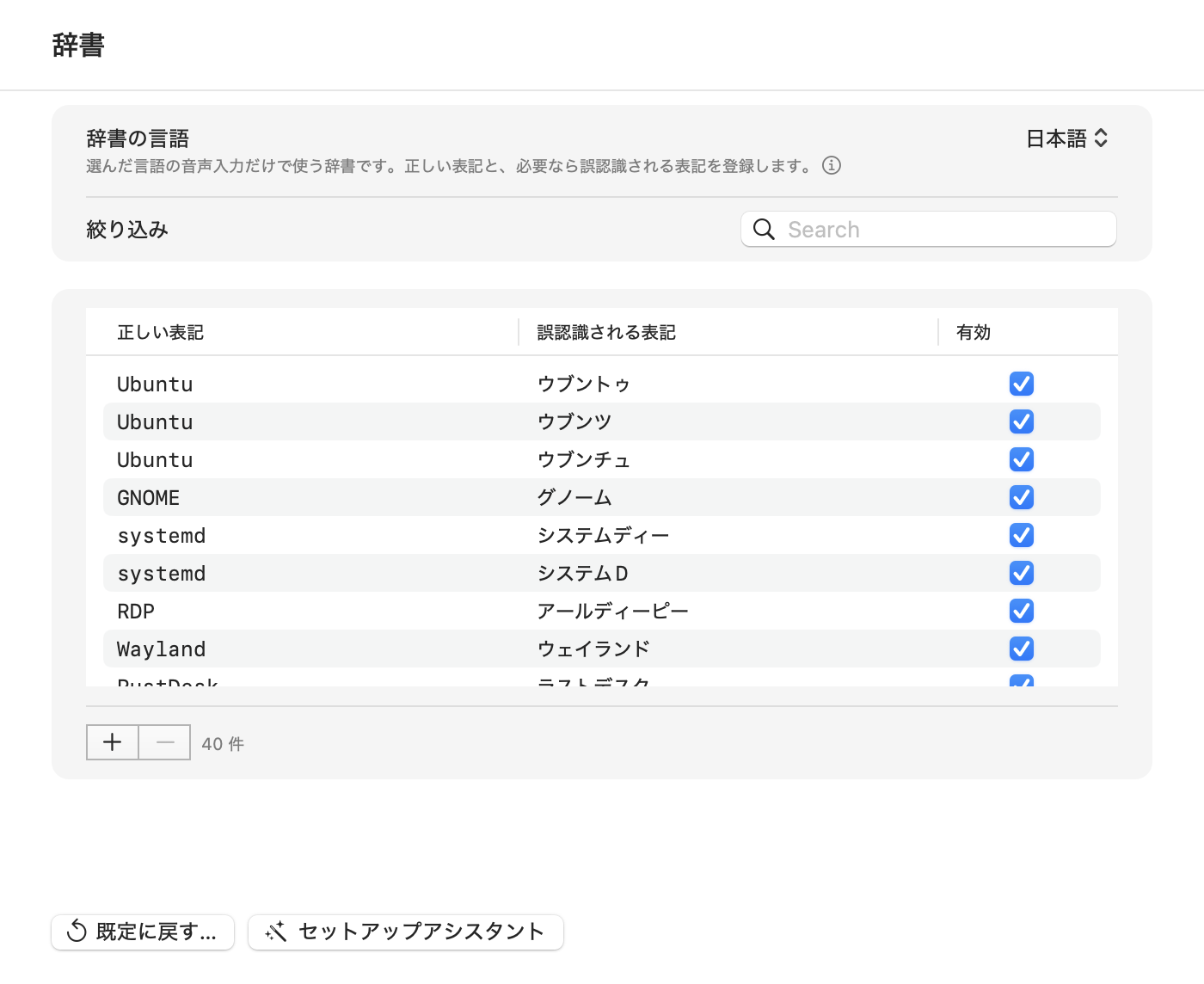The image size is (1204, 984).
Task: Click the ウブンチュ misrecognized text cell
Action: [x=584, y=459]
